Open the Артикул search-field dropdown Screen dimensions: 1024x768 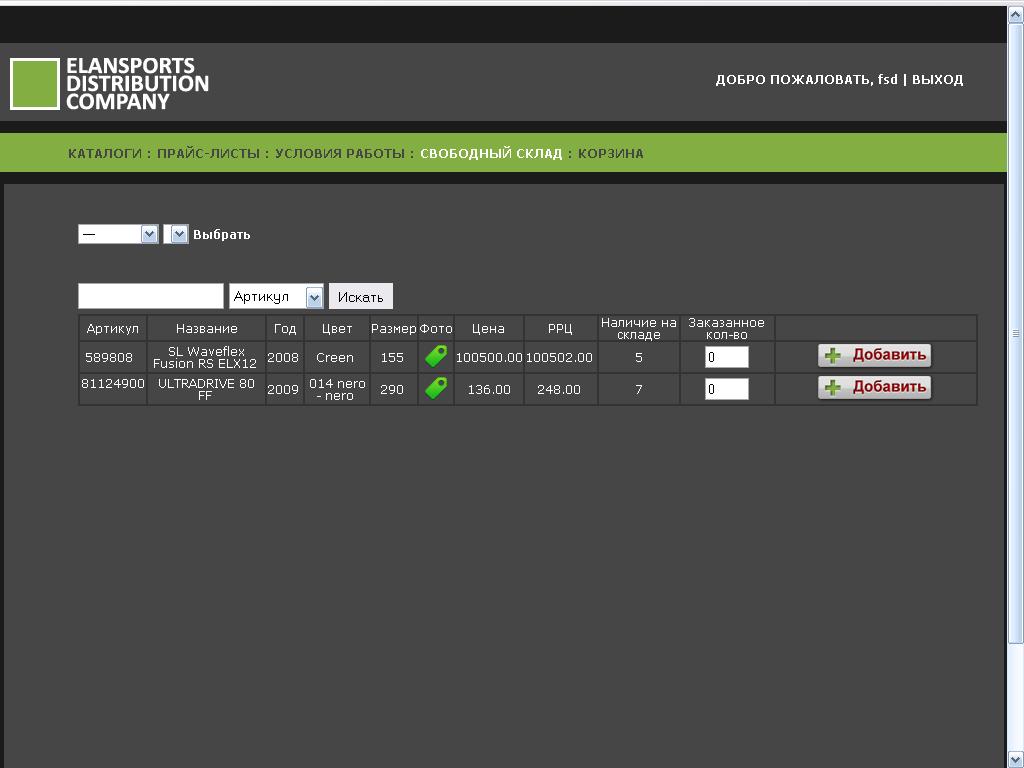tap(276, 296)
